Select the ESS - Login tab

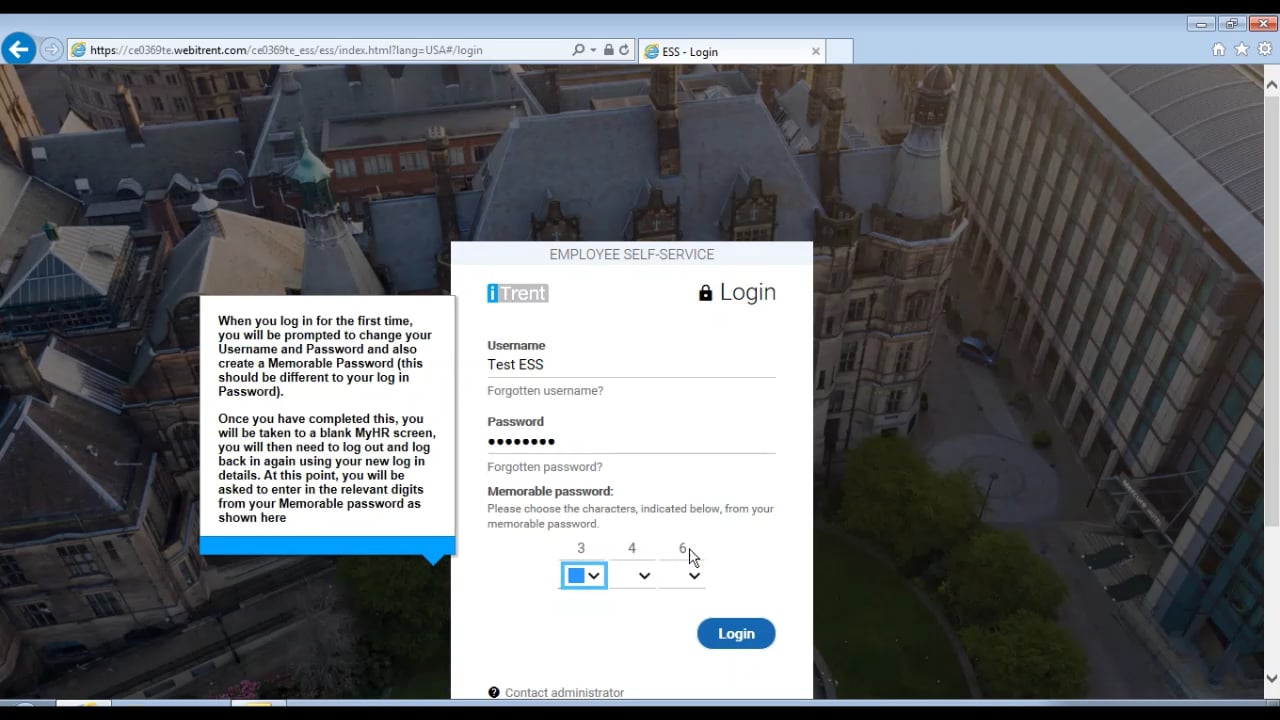tap(730, 51)
